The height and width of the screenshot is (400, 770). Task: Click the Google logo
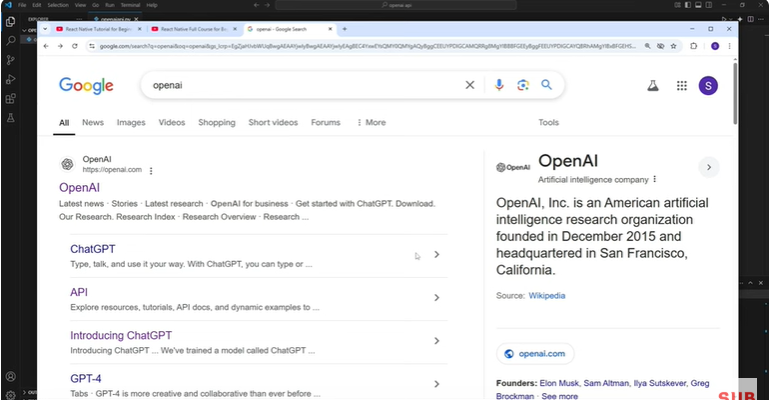(x=86, y=86)
